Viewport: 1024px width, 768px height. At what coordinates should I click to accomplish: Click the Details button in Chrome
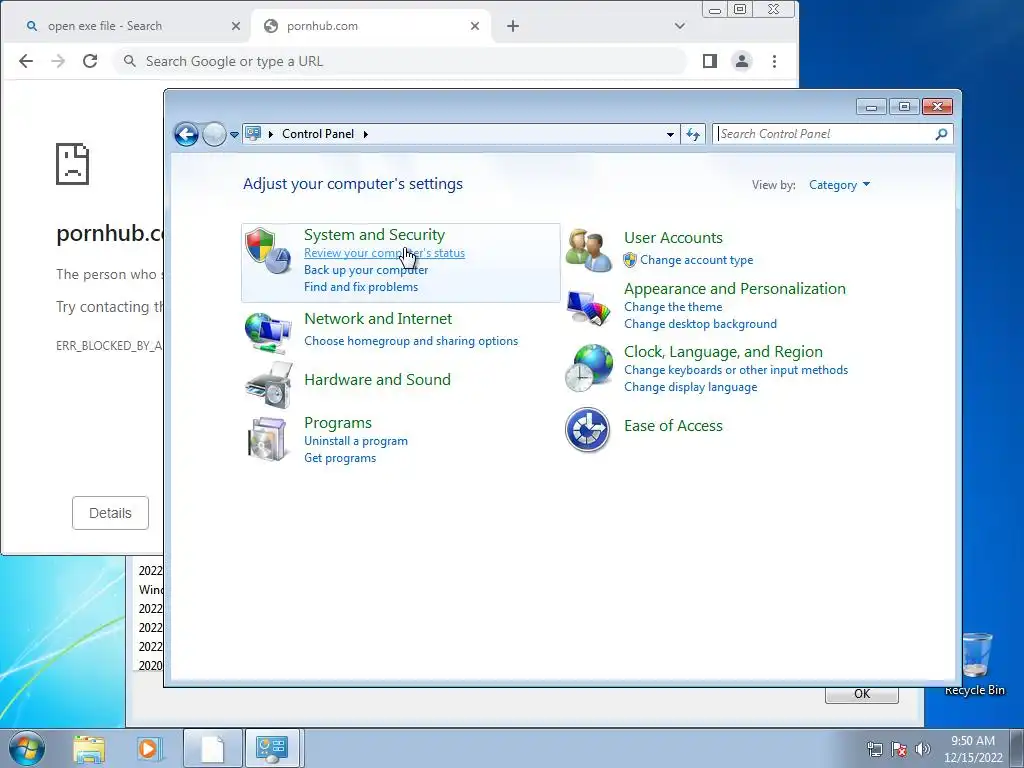110,513
